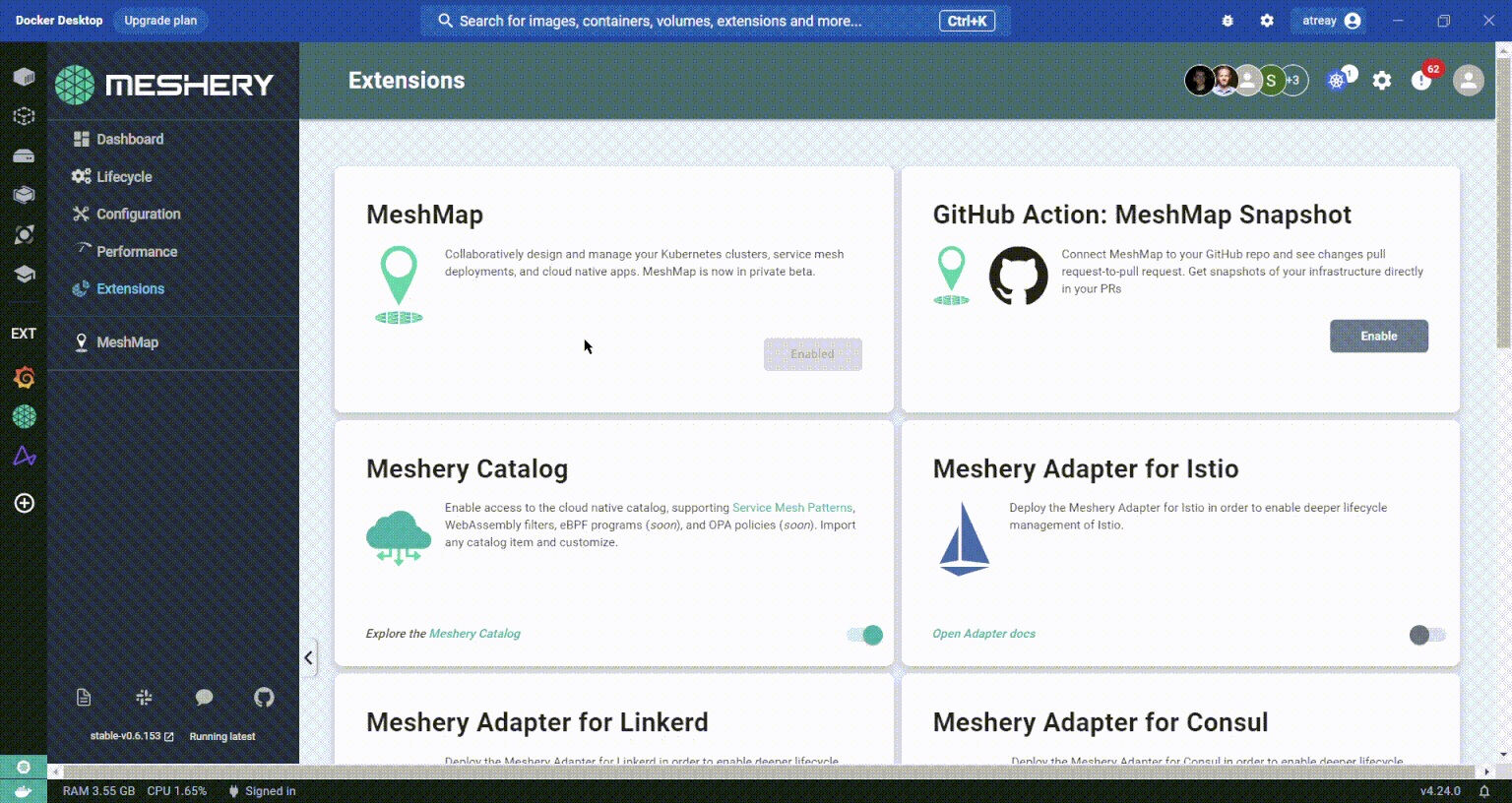Open the GitHub icon in sidebar footer
1512x803 pixels.
point(264,698)
